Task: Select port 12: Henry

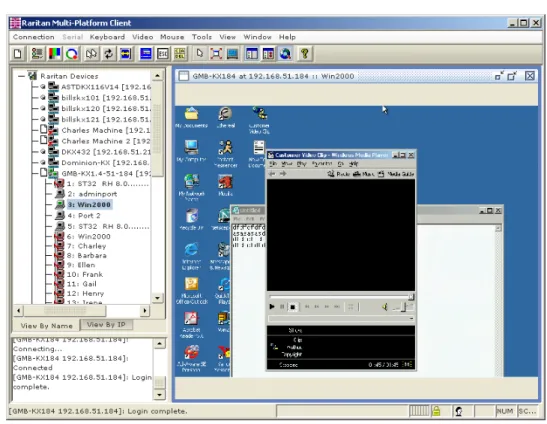Action: coord(85,293)
